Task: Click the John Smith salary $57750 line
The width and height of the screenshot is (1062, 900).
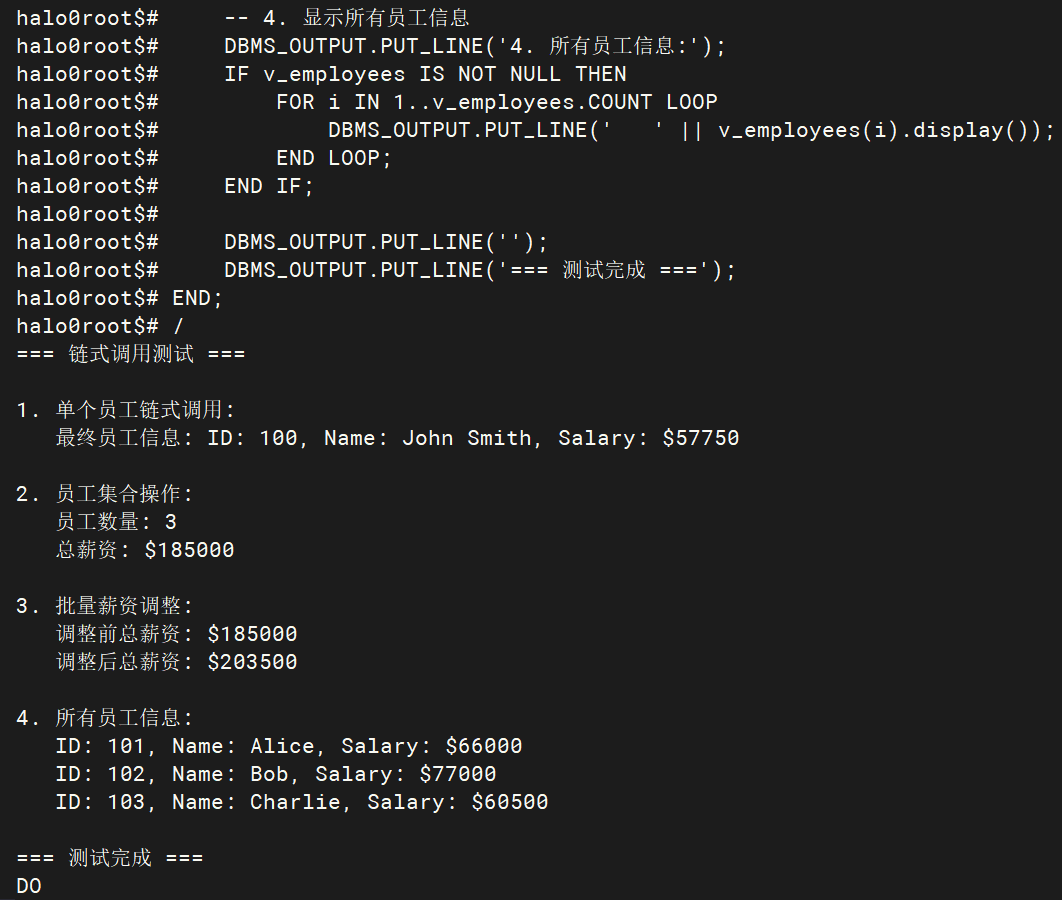Action: (397, 437)
